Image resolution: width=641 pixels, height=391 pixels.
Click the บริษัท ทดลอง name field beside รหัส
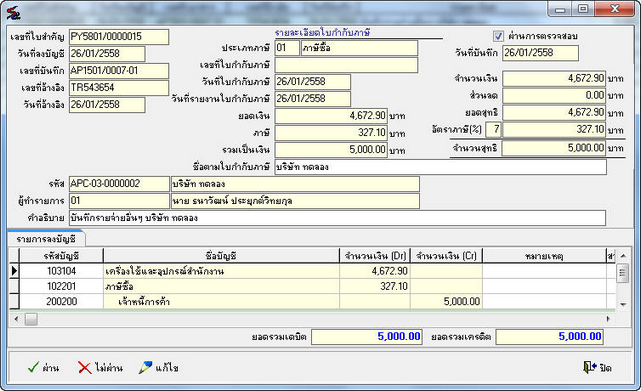(295, 184)
